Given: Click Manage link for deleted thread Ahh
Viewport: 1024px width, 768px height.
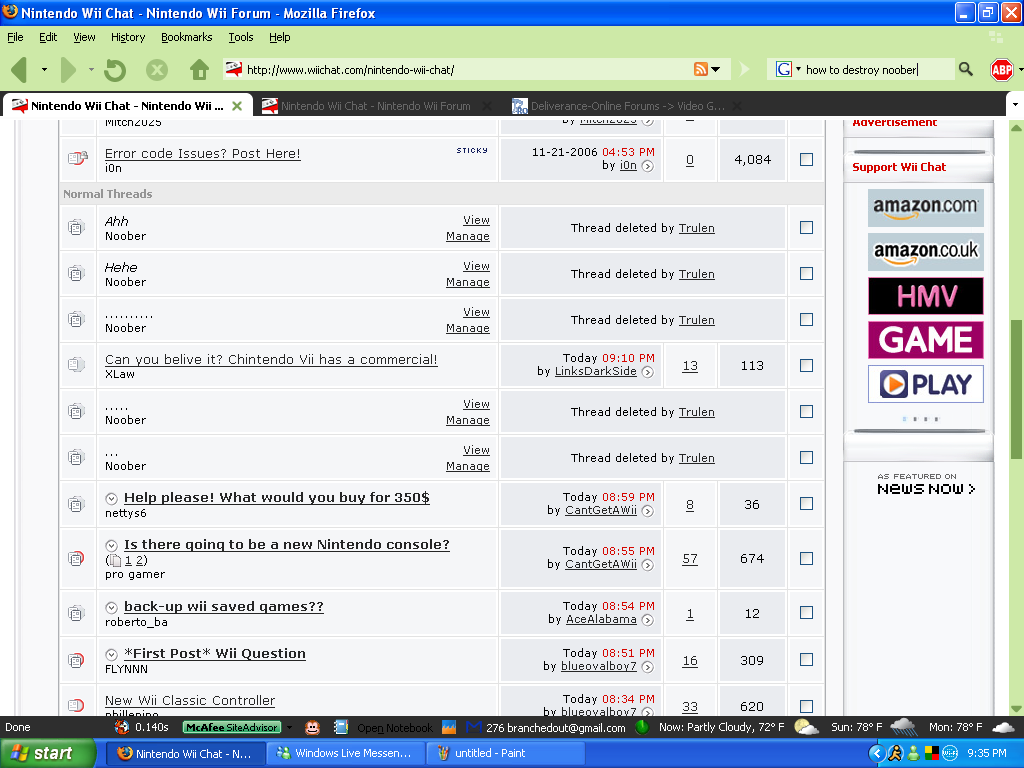Looking at the screenshot, I should 468,236.
